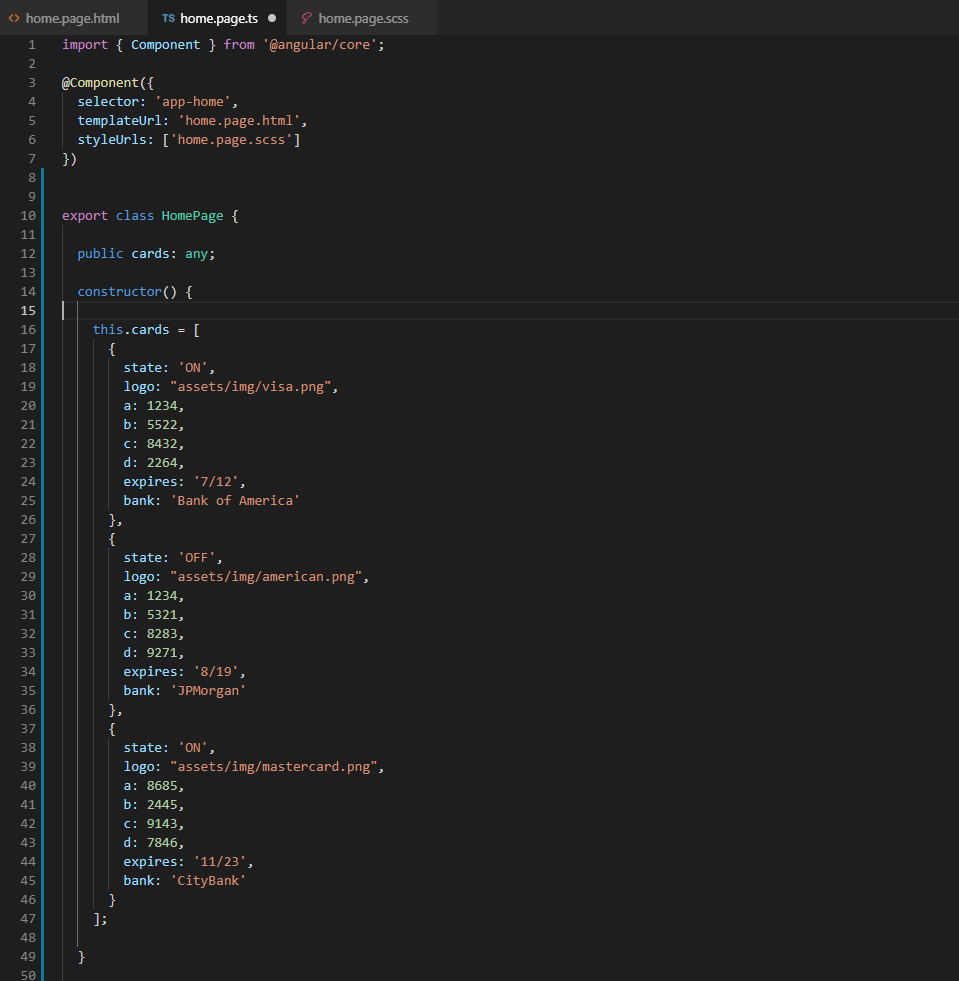Image resolution: width=959 pixels, height=981 pixels.
Task: Click line number 47 in the gutter
Action: (x=28, y=918)
